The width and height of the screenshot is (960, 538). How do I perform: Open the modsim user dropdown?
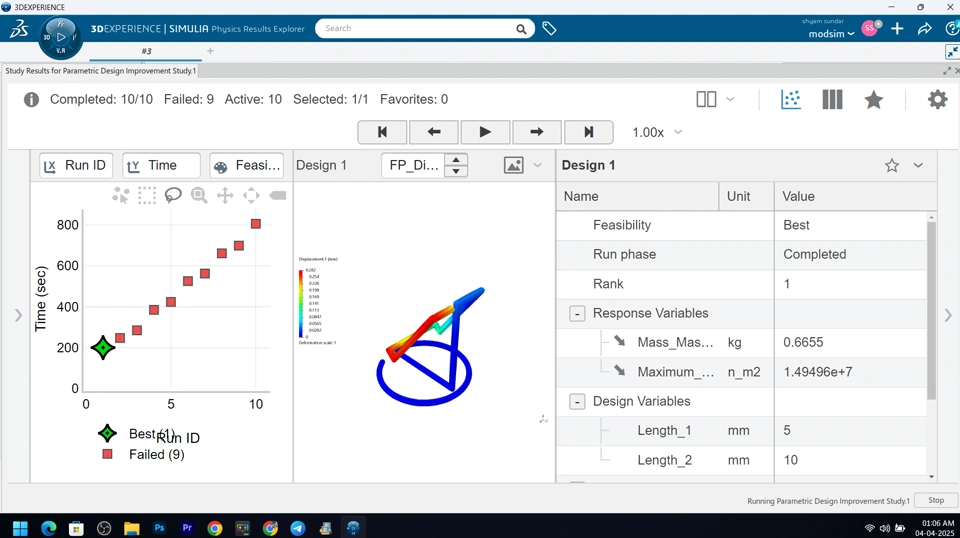[x=831, y=34]
